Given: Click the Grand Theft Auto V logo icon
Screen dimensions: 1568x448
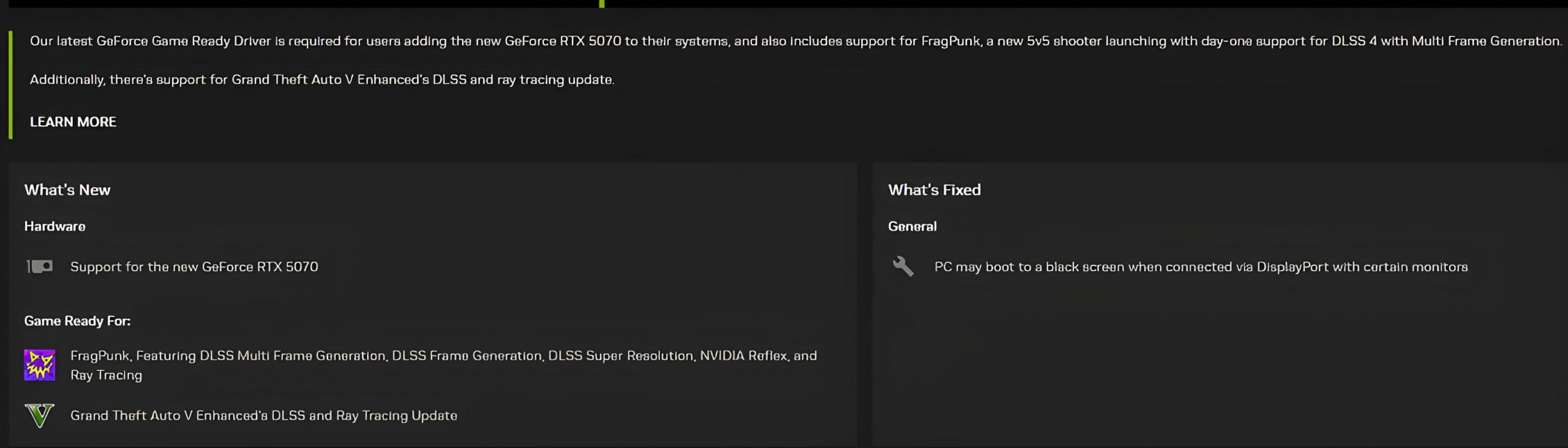Looking at the screenshot, I should (39, 416).
